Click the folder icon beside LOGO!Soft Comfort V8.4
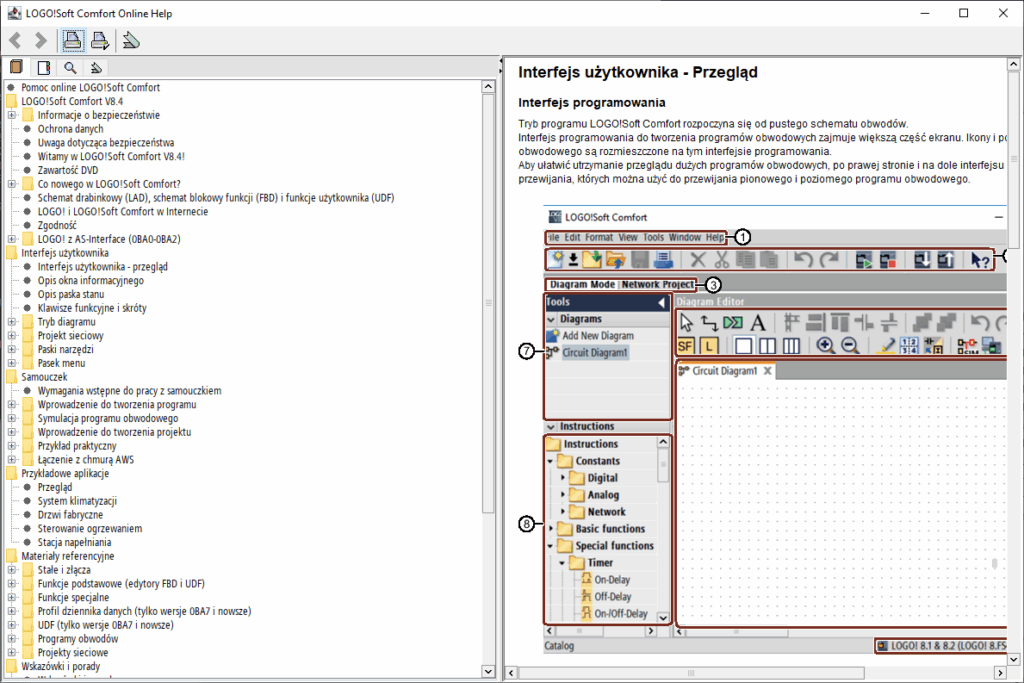 pos(11,101)
